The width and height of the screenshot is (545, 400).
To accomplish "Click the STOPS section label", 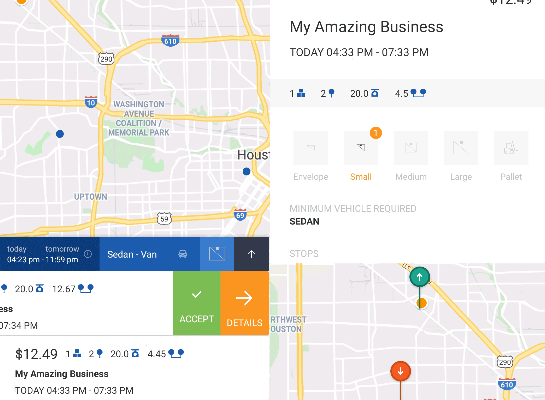I will tap(304, 253).
